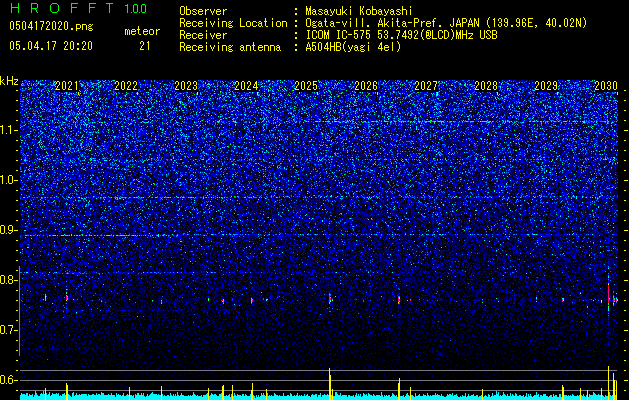Image resolution: width=629 pixels, height=400 pixels.
Task: Select the Ogata-vill. Akita-Pref. JAPAN location text
Action: [x=446, y=23]
